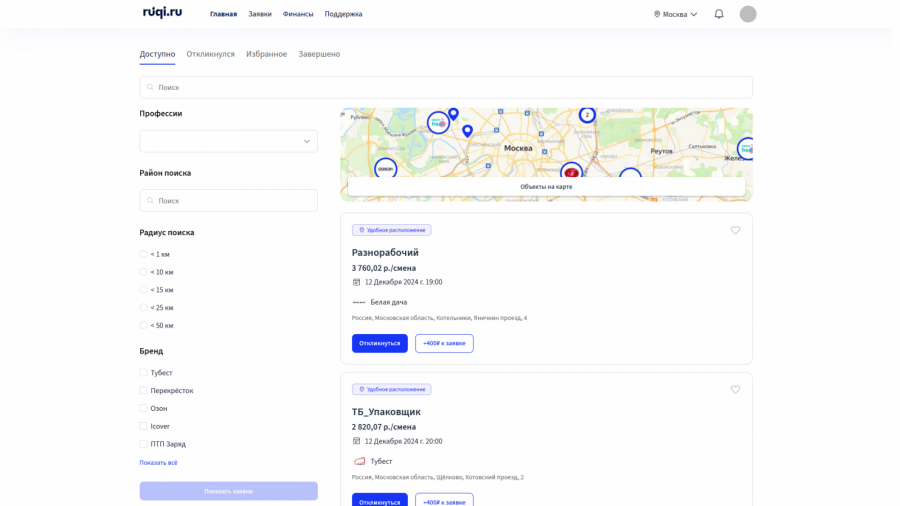
Task: Click the Район поиска search field
Action: 228,200
